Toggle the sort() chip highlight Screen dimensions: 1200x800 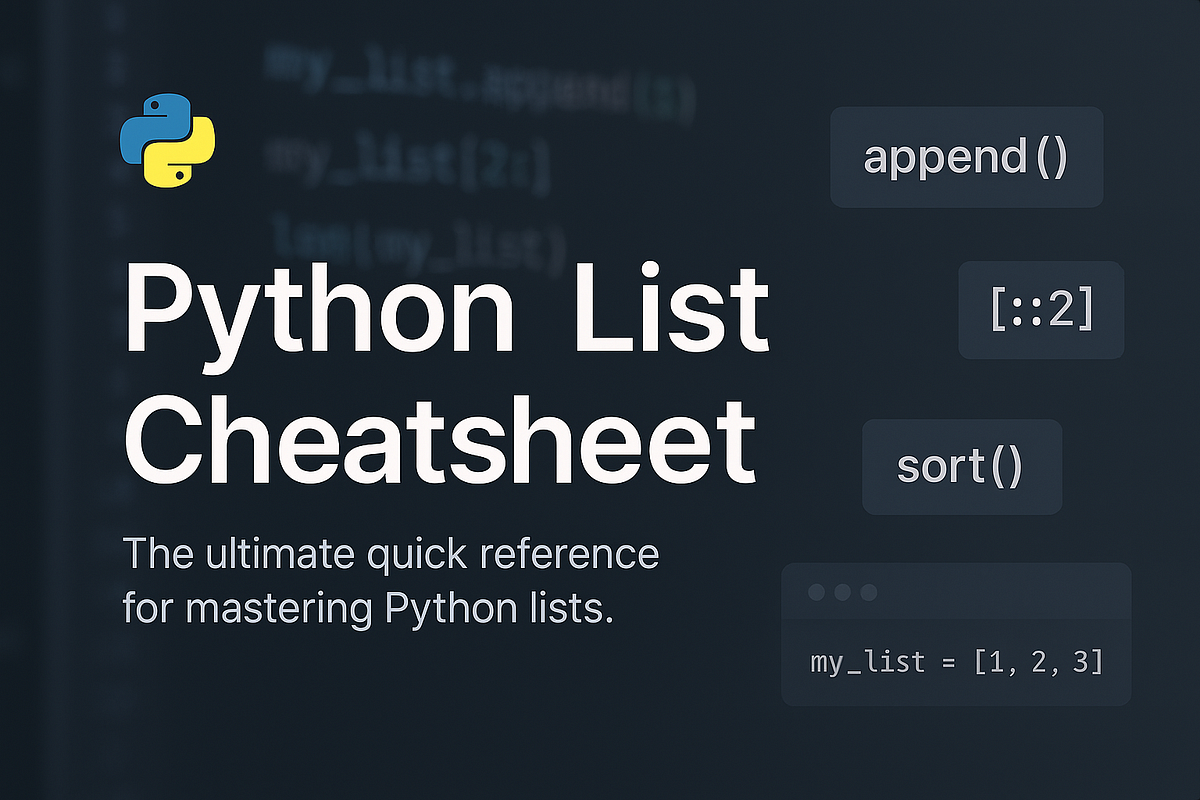[961, 466]
